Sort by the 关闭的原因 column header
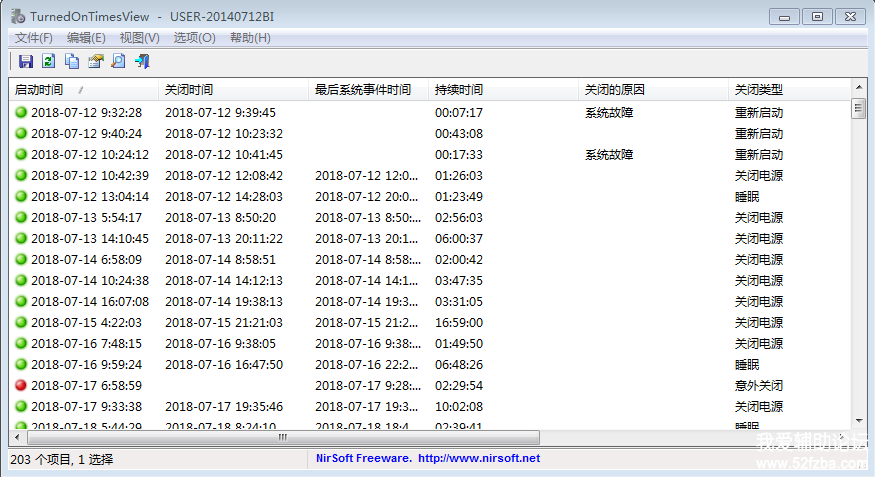The height and width of the screenshot is (477, 875). pos(653,90)
